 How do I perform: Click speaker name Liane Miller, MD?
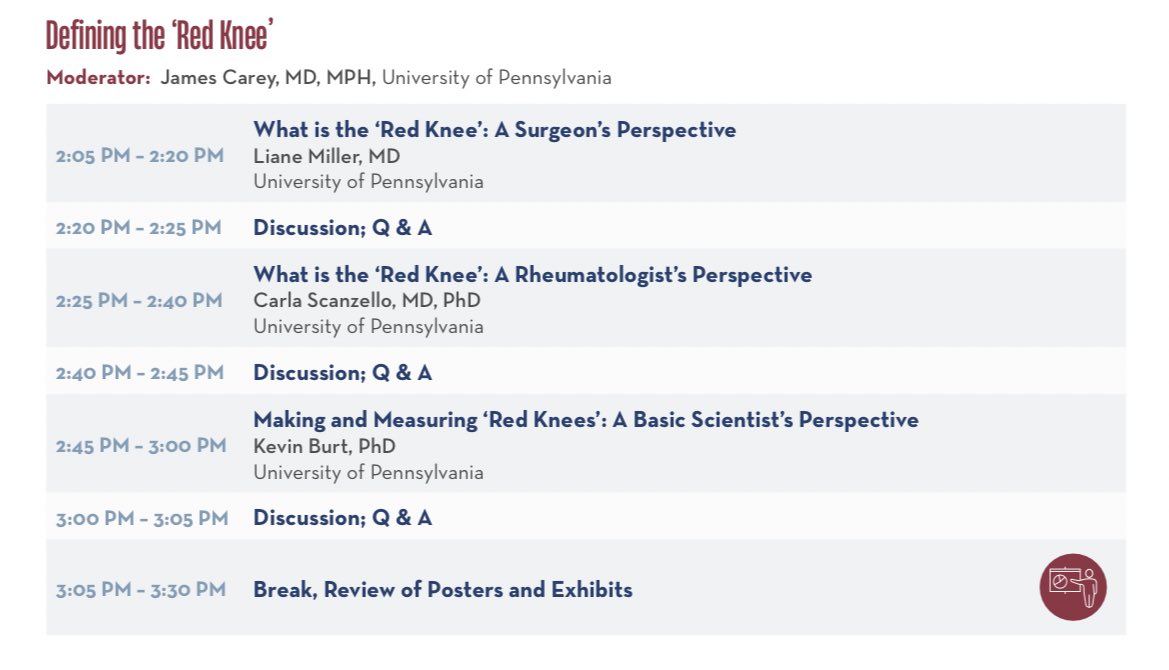[x=327, y=156]
